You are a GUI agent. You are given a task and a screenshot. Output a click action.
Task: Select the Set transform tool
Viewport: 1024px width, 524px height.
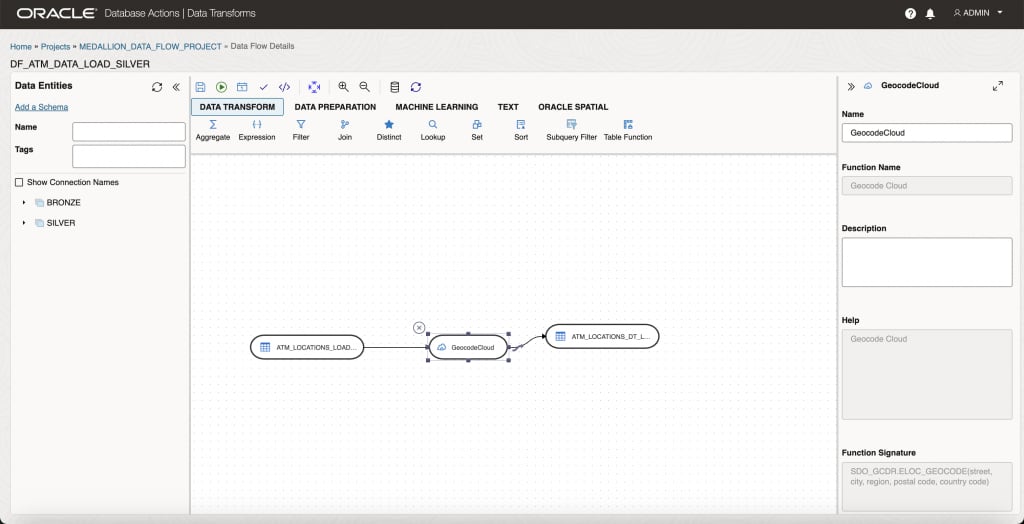[477, 131]
